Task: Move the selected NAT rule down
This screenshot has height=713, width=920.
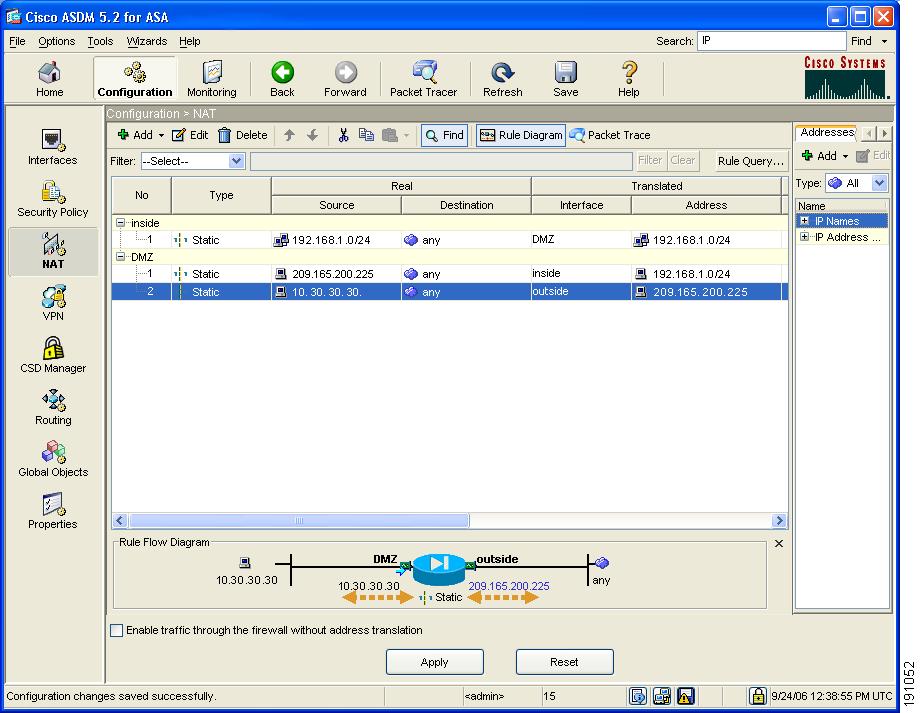Action: (x=312, y=135)
